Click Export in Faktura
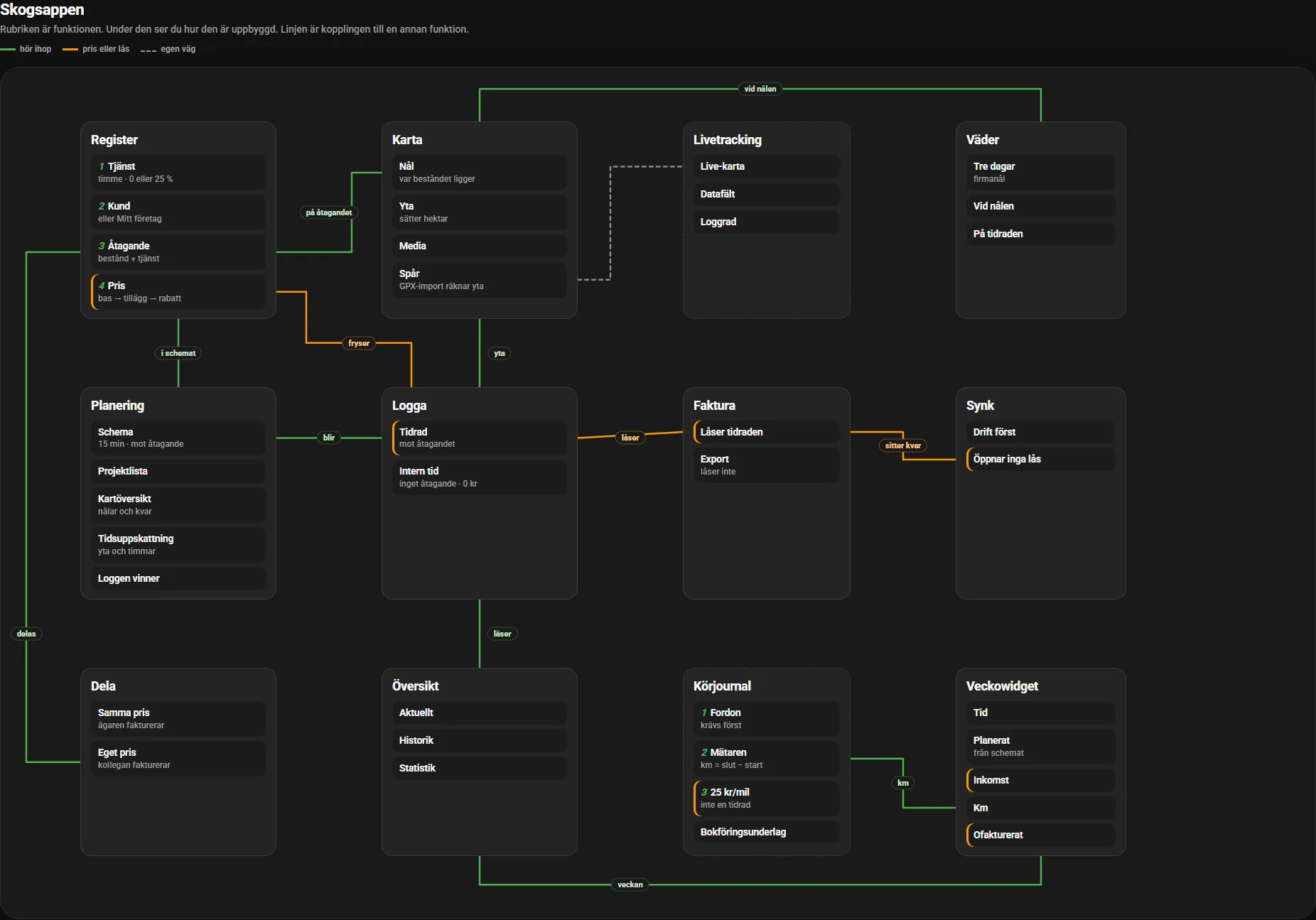The image size is (1316, 920). [x=767, y=465]
